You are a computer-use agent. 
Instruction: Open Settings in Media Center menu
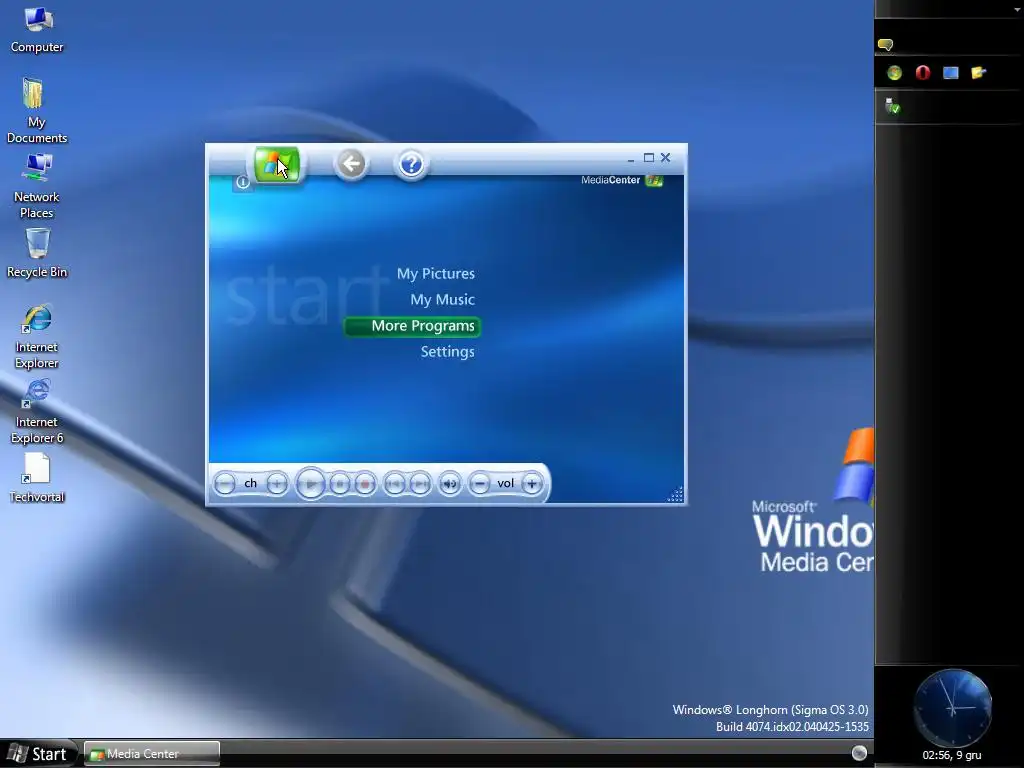coord(447,352)
